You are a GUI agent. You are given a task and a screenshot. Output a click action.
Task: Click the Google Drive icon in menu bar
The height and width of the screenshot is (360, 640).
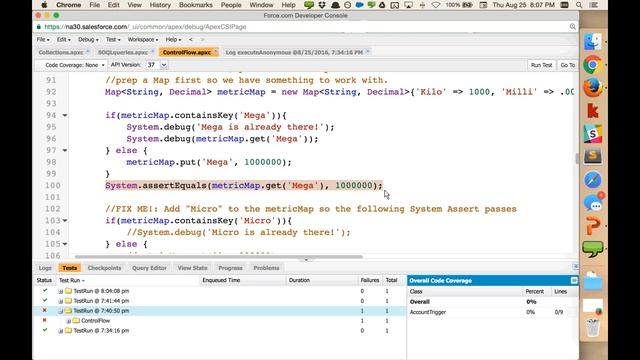click(x=382, y=5)
